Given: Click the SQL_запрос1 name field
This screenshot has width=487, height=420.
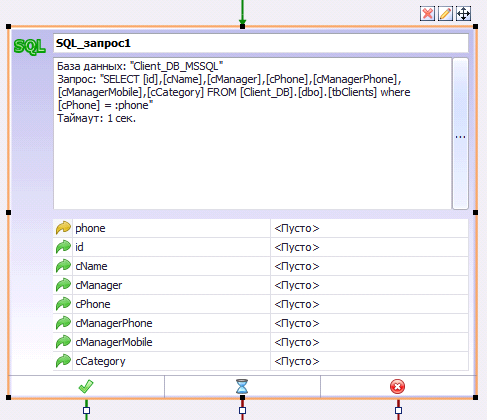Looking at the screenshot, I should point(261,43).
